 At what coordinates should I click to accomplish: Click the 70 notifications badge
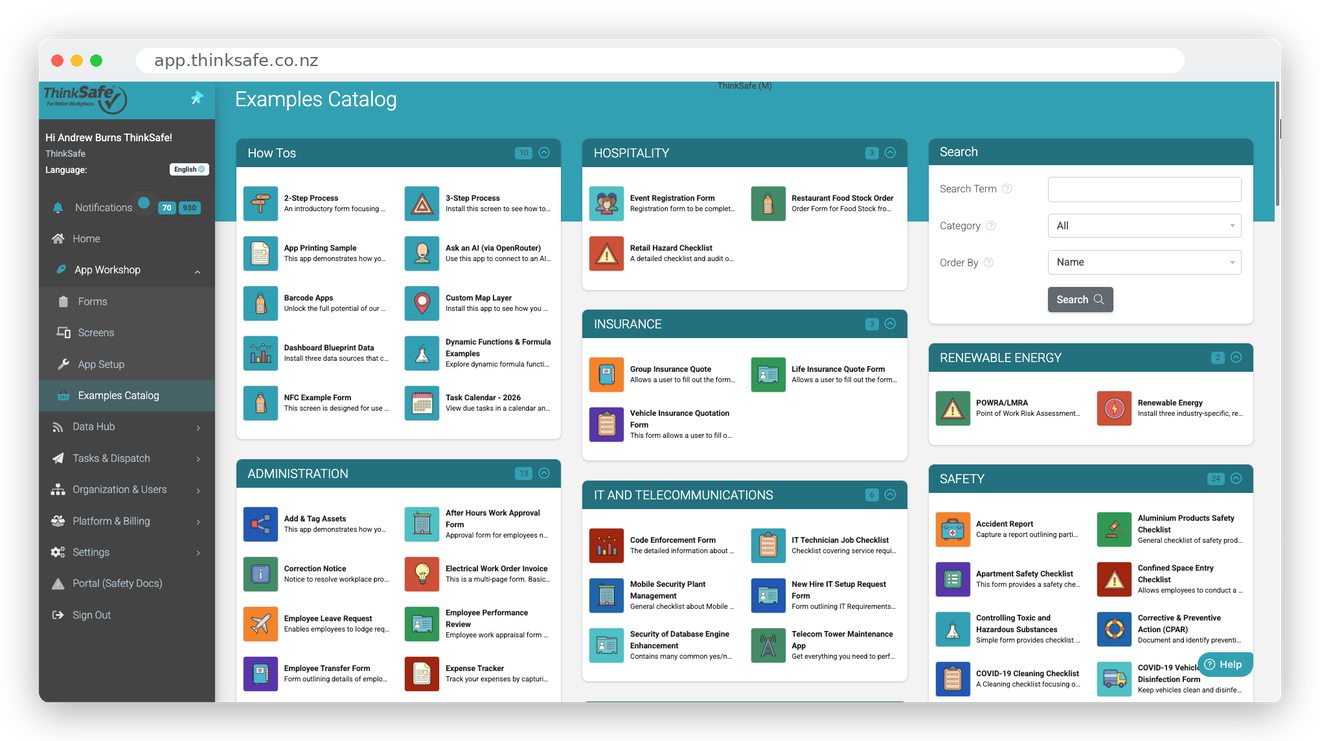click(167, 208)
